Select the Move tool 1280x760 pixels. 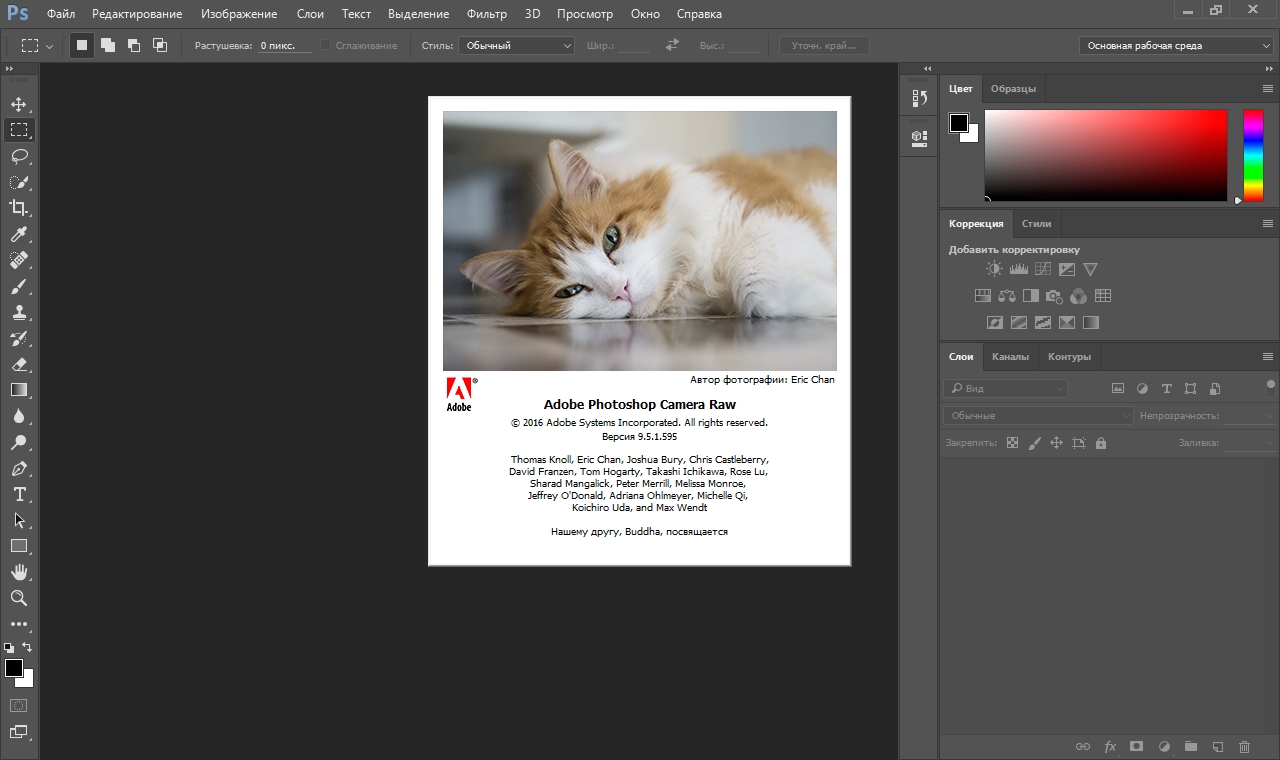click(x=19, y=104)
